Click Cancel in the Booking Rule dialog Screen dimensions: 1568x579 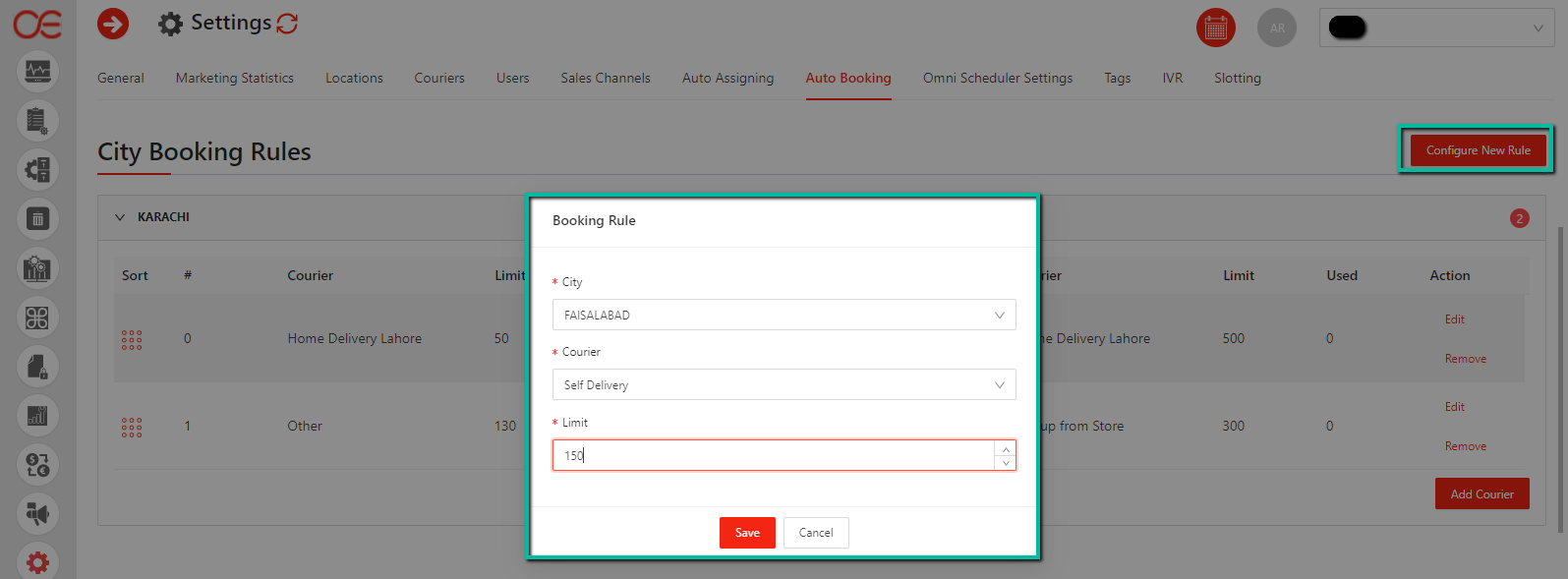click(x=816, y=533)
